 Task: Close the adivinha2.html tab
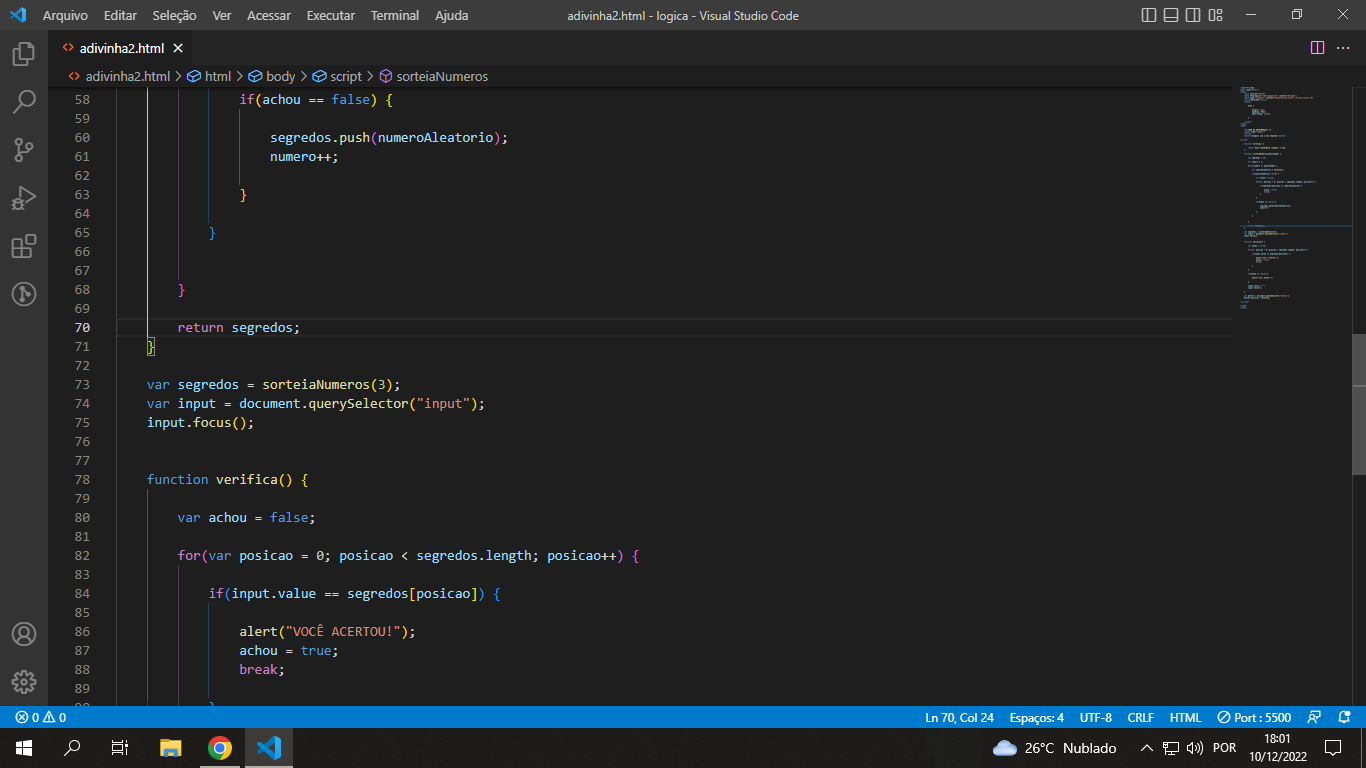pyautogui.click(x=178, y=48)
